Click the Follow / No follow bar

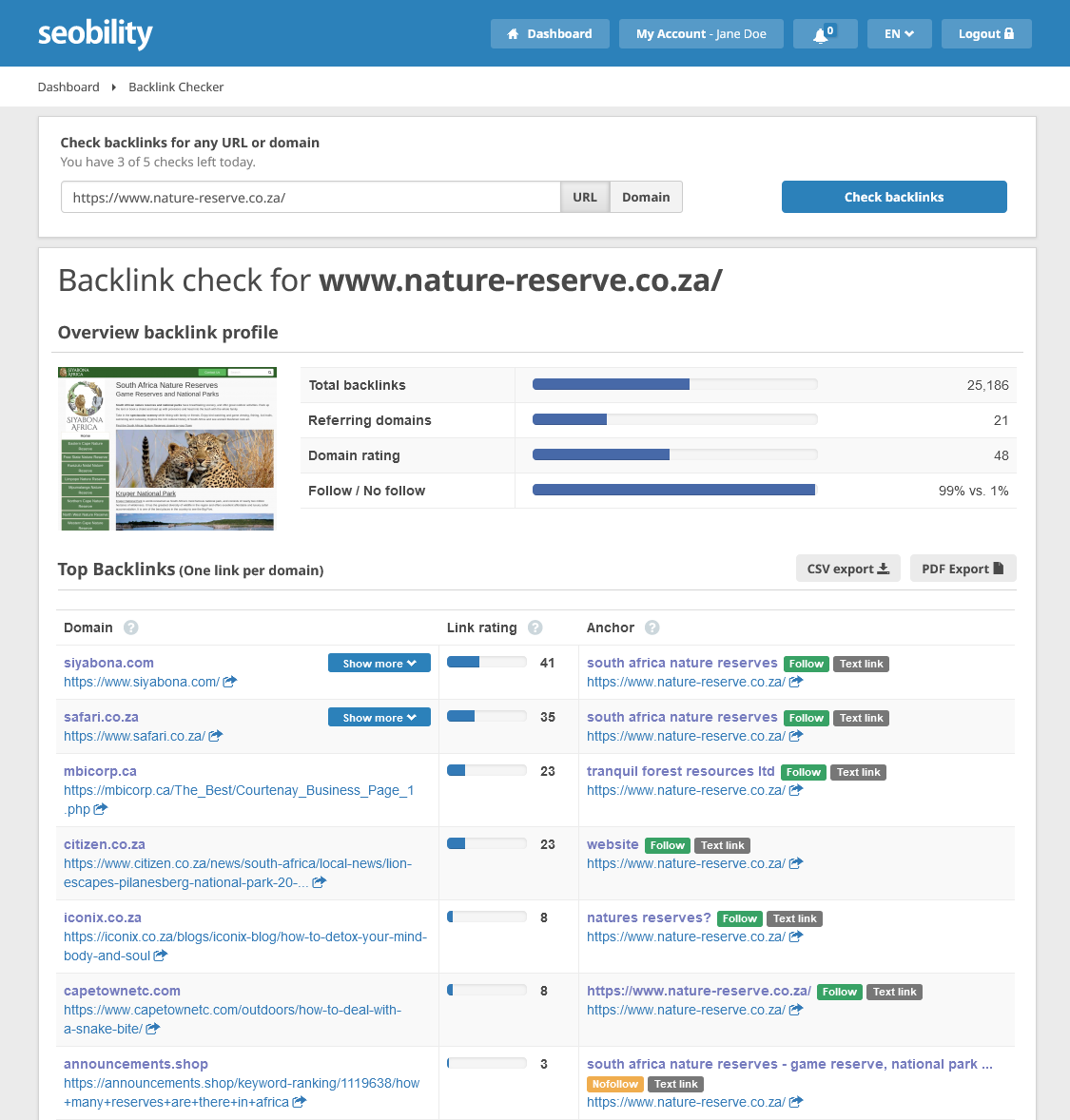(x=674, y=490)
